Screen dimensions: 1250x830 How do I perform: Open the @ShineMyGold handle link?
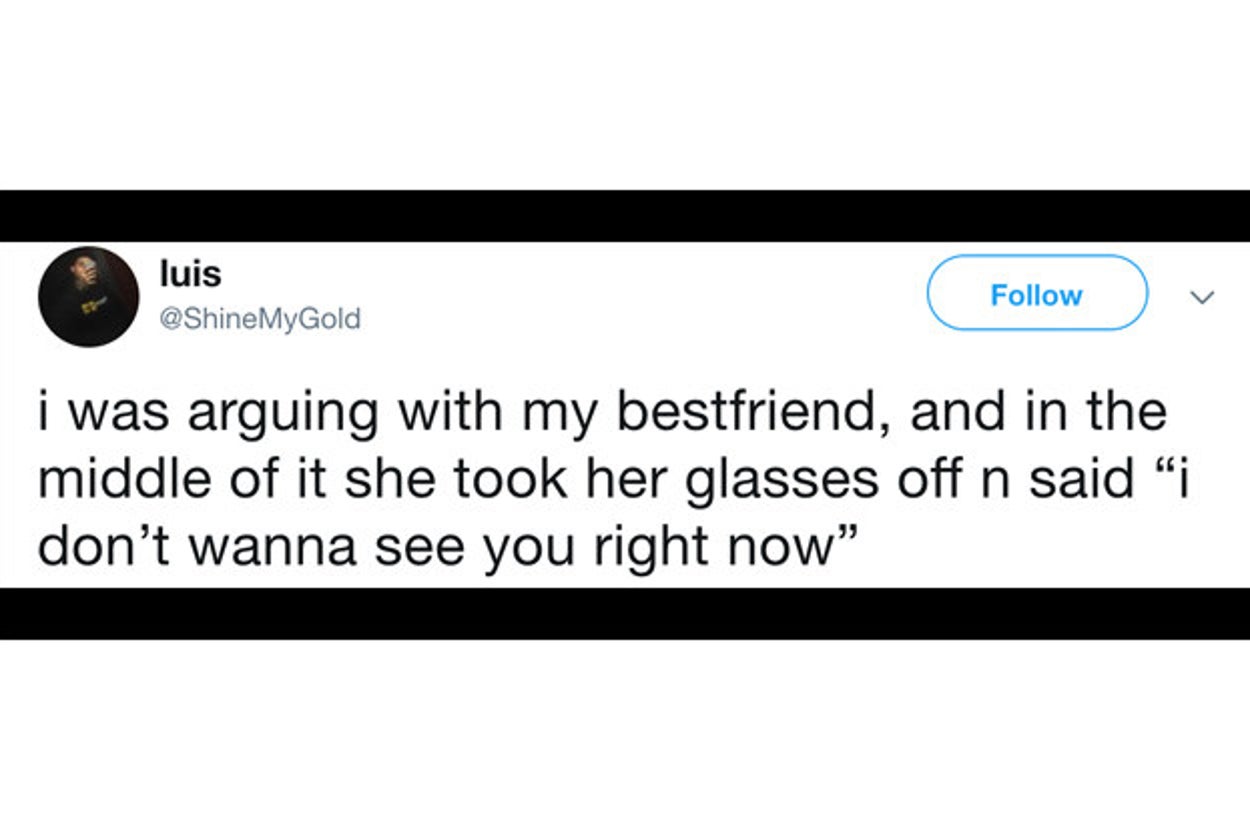coord(259,319)
